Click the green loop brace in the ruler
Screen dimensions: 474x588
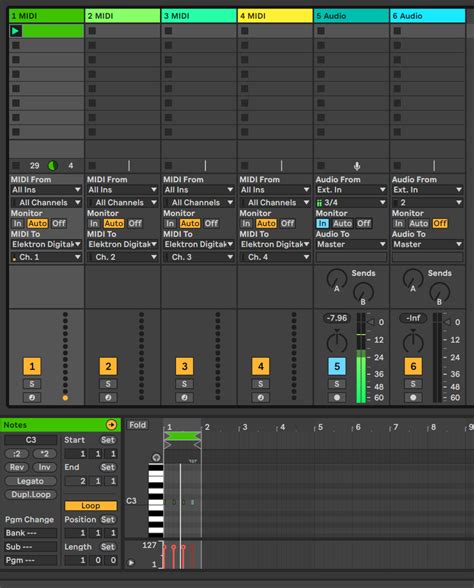(182, 436)
